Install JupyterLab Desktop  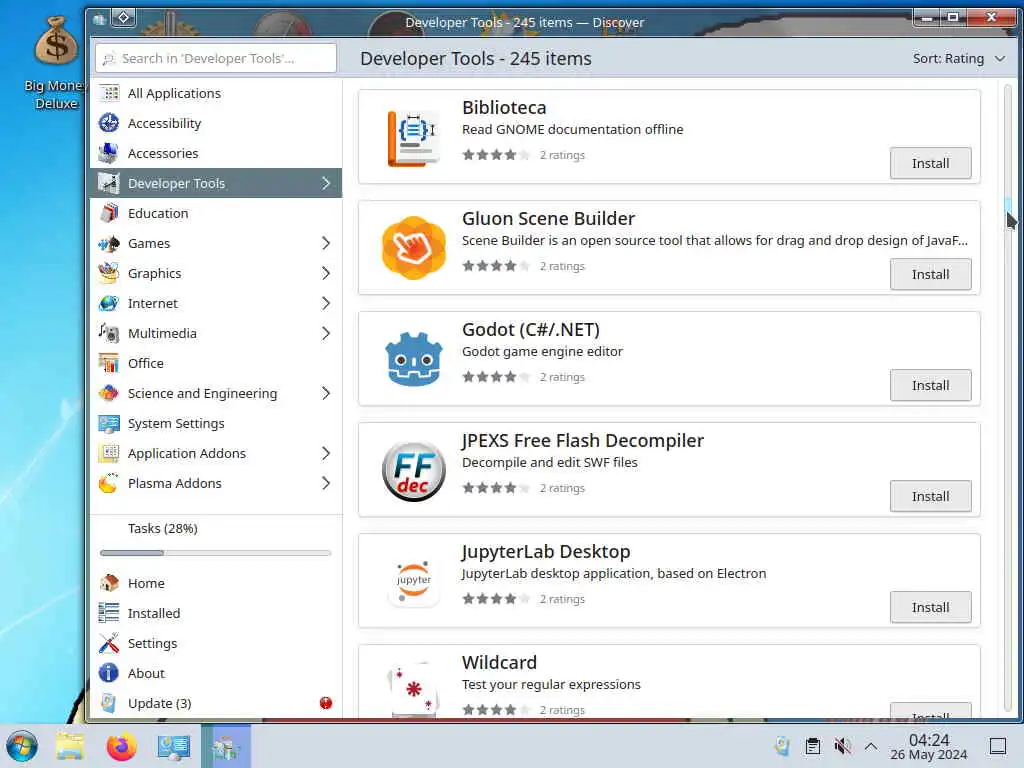(930, 607)
